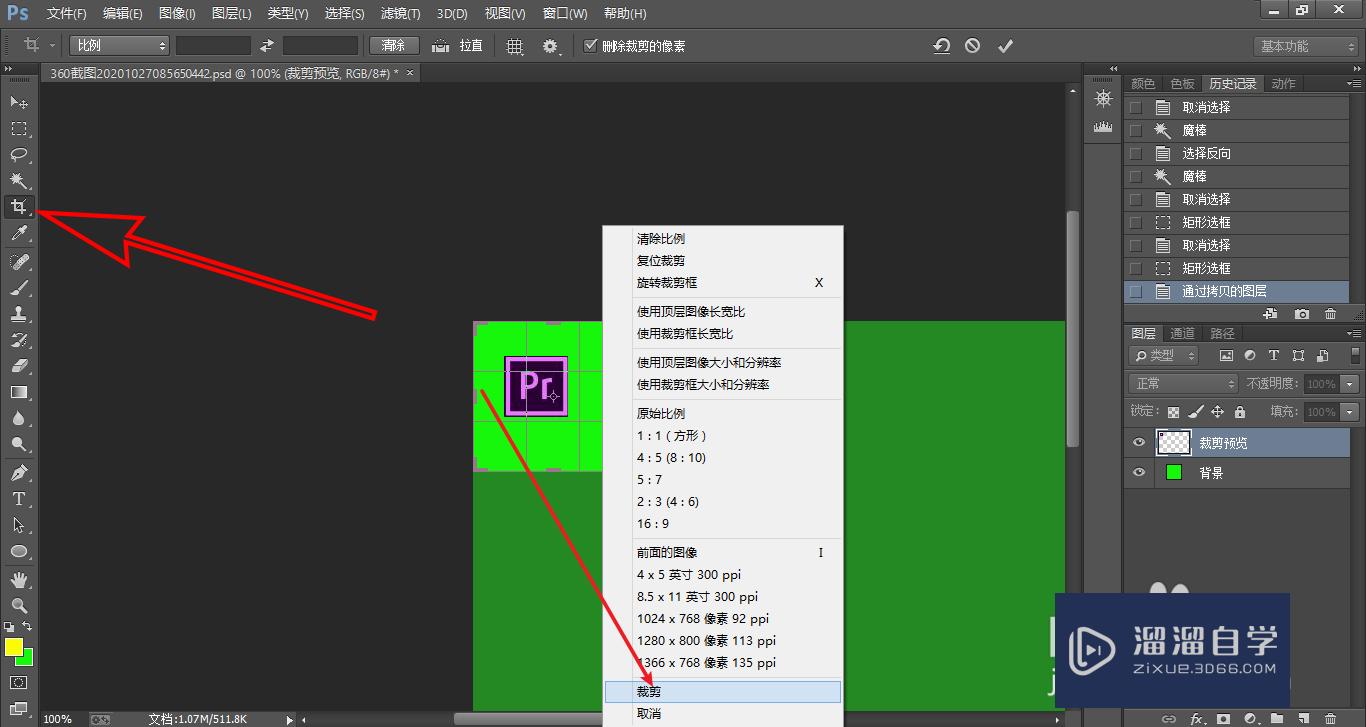Choose 取消 in the context menu

[x=723, y=713]
